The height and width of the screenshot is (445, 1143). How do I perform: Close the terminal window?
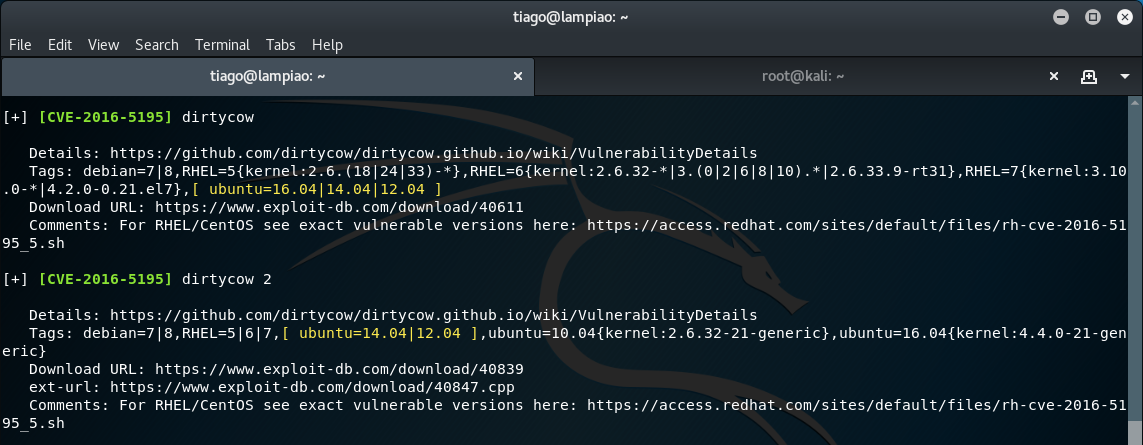(x=1124, y=17)
